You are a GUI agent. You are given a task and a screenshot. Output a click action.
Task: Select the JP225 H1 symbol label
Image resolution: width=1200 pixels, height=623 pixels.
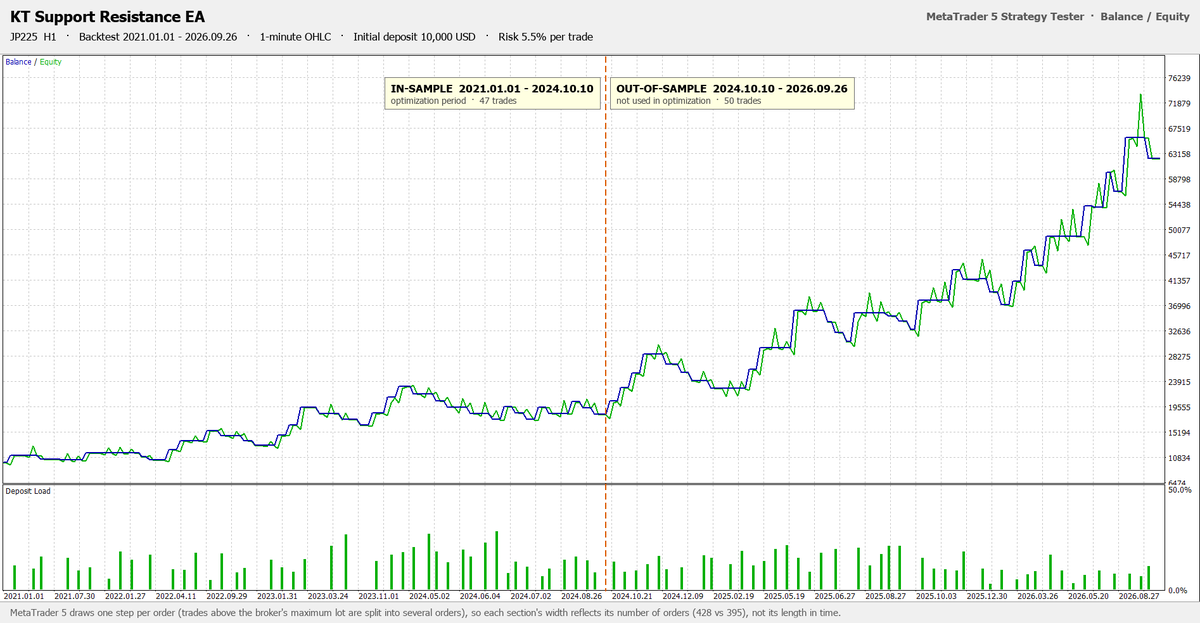[x=33, y=37]
